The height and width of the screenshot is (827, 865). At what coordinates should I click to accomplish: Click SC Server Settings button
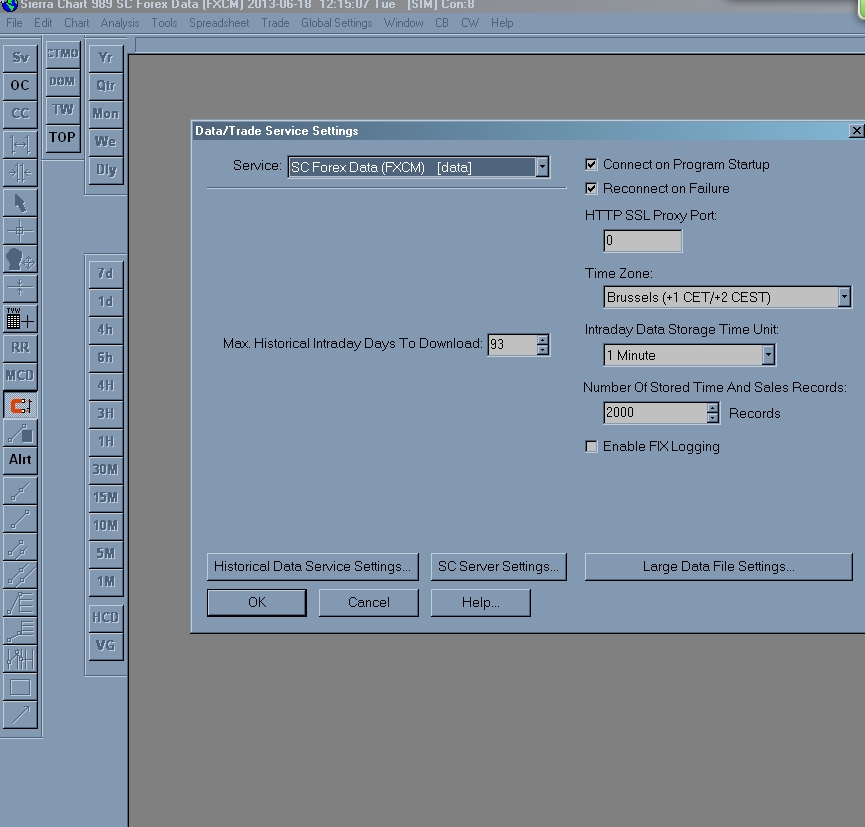point(498,567)
